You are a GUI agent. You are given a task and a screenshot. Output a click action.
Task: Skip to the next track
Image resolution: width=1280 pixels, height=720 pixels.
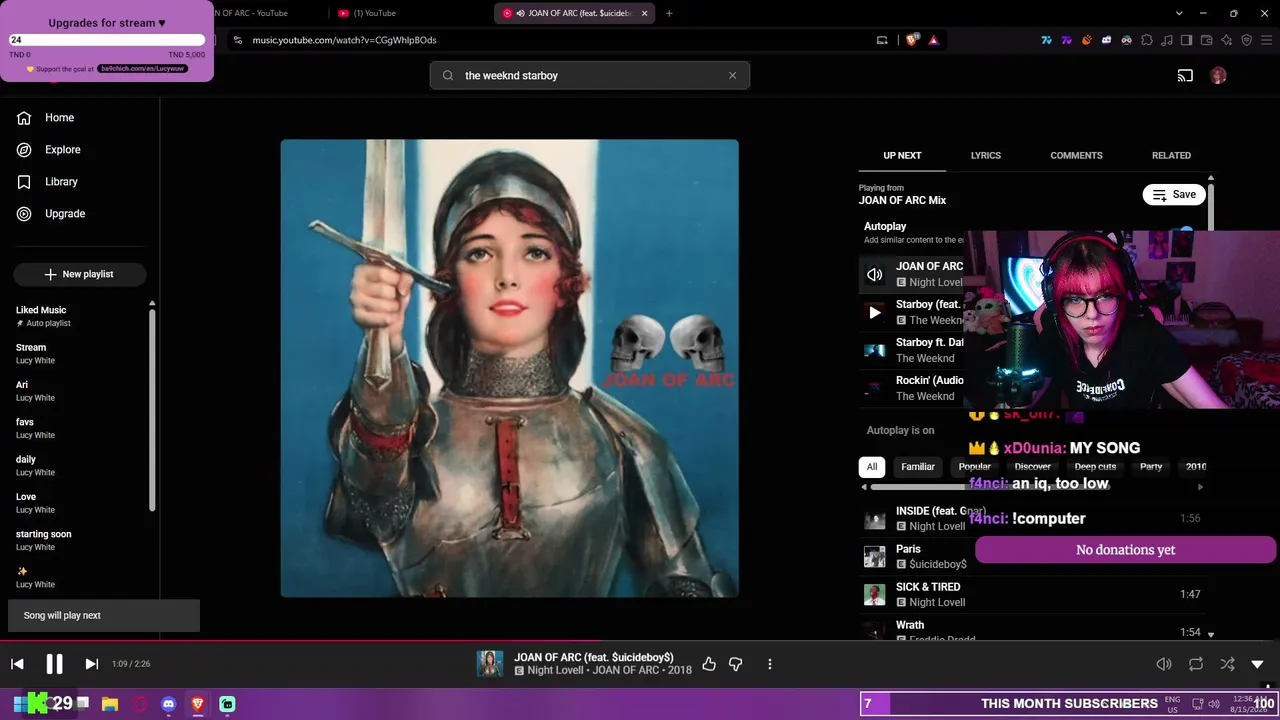pos(91,664)
